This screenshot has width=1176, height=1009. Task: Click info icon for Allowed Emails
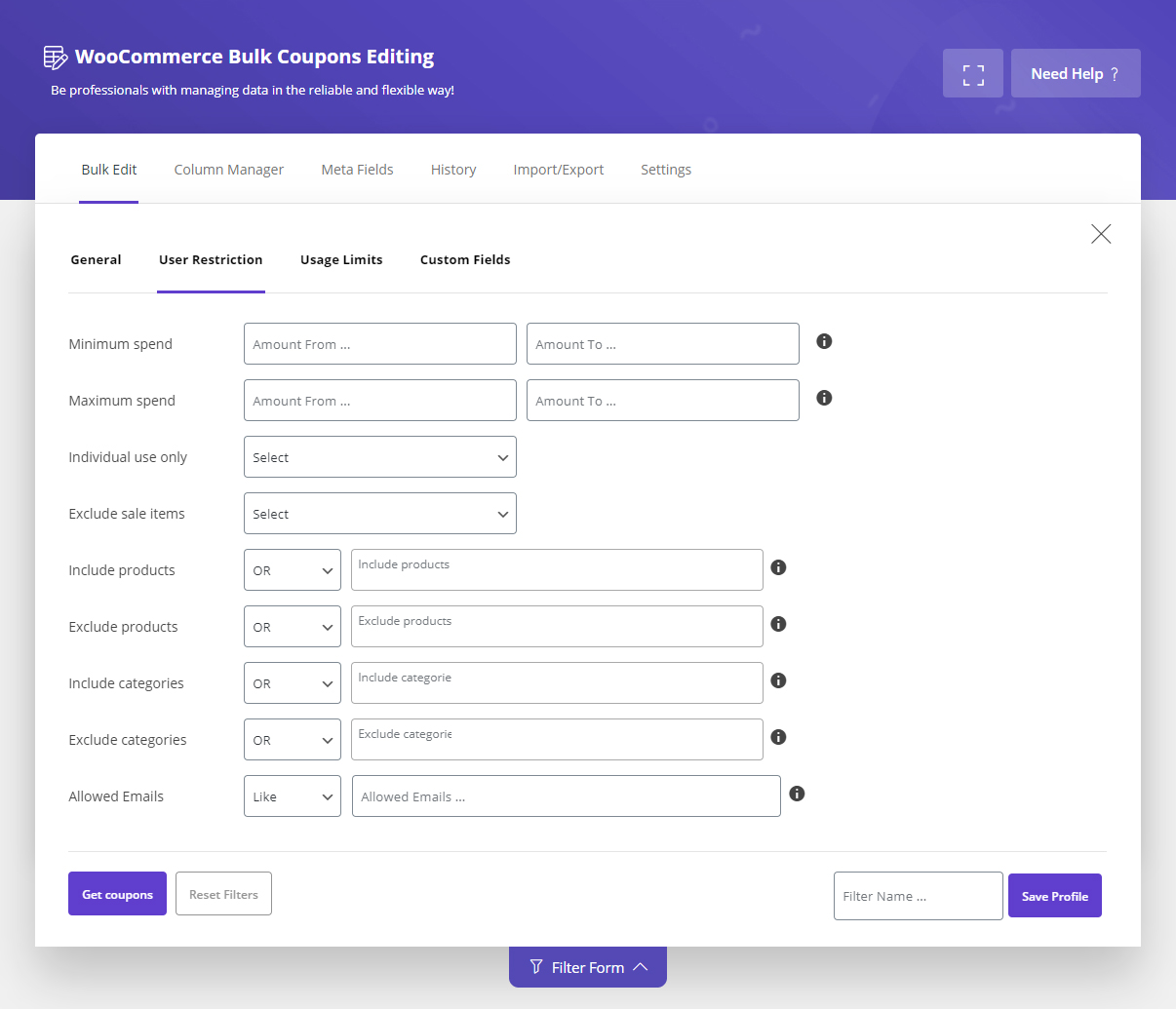click(797, 794)
